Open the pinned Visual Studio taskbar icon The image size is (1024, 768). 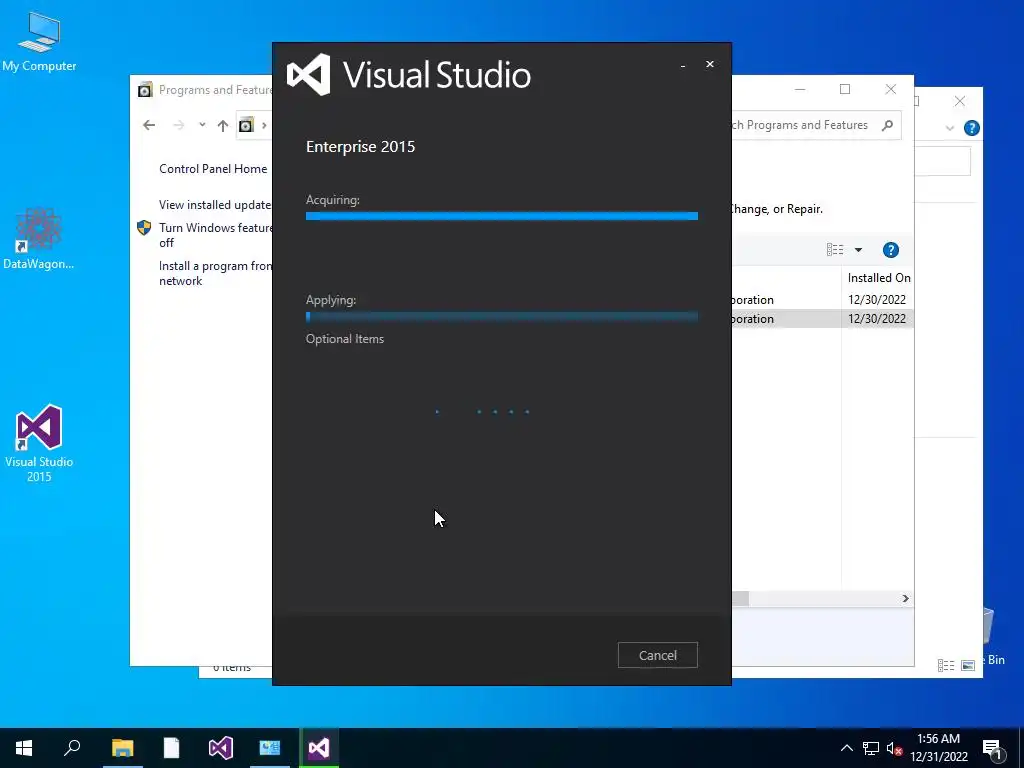coord(221,748)
